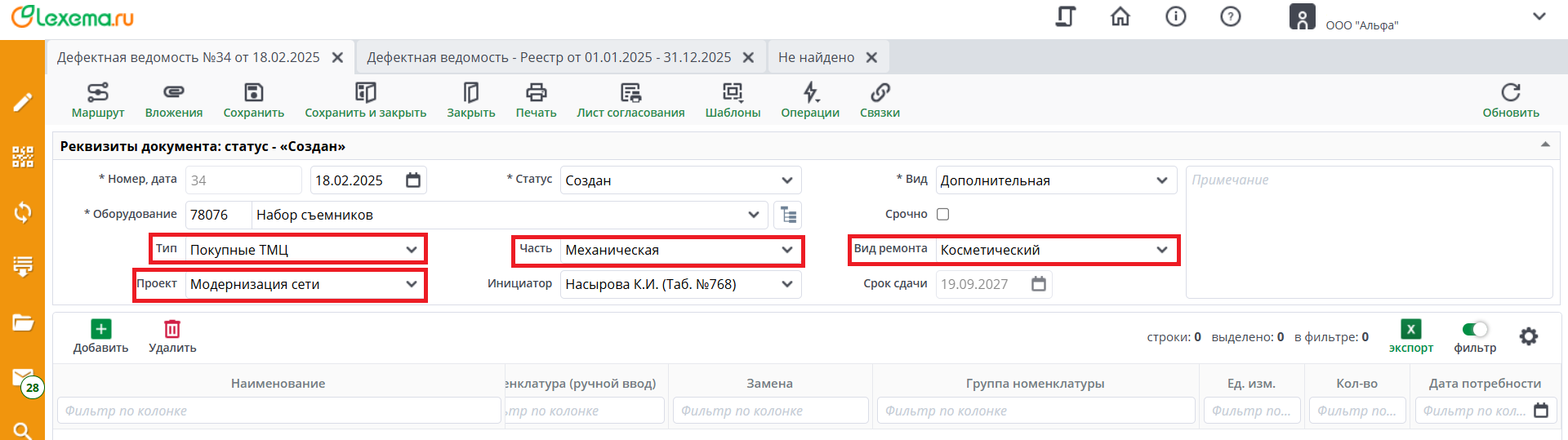Screen dimensions: 1568x440
Task: Collapse the Реквизиты документа section
Action: [1545, 145]
